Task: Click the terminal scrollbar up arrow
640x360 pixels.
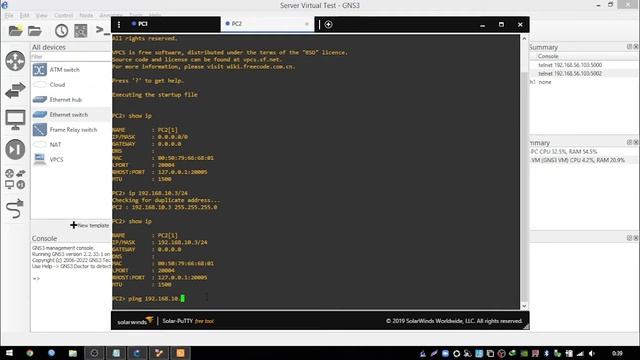Action: 524,39
